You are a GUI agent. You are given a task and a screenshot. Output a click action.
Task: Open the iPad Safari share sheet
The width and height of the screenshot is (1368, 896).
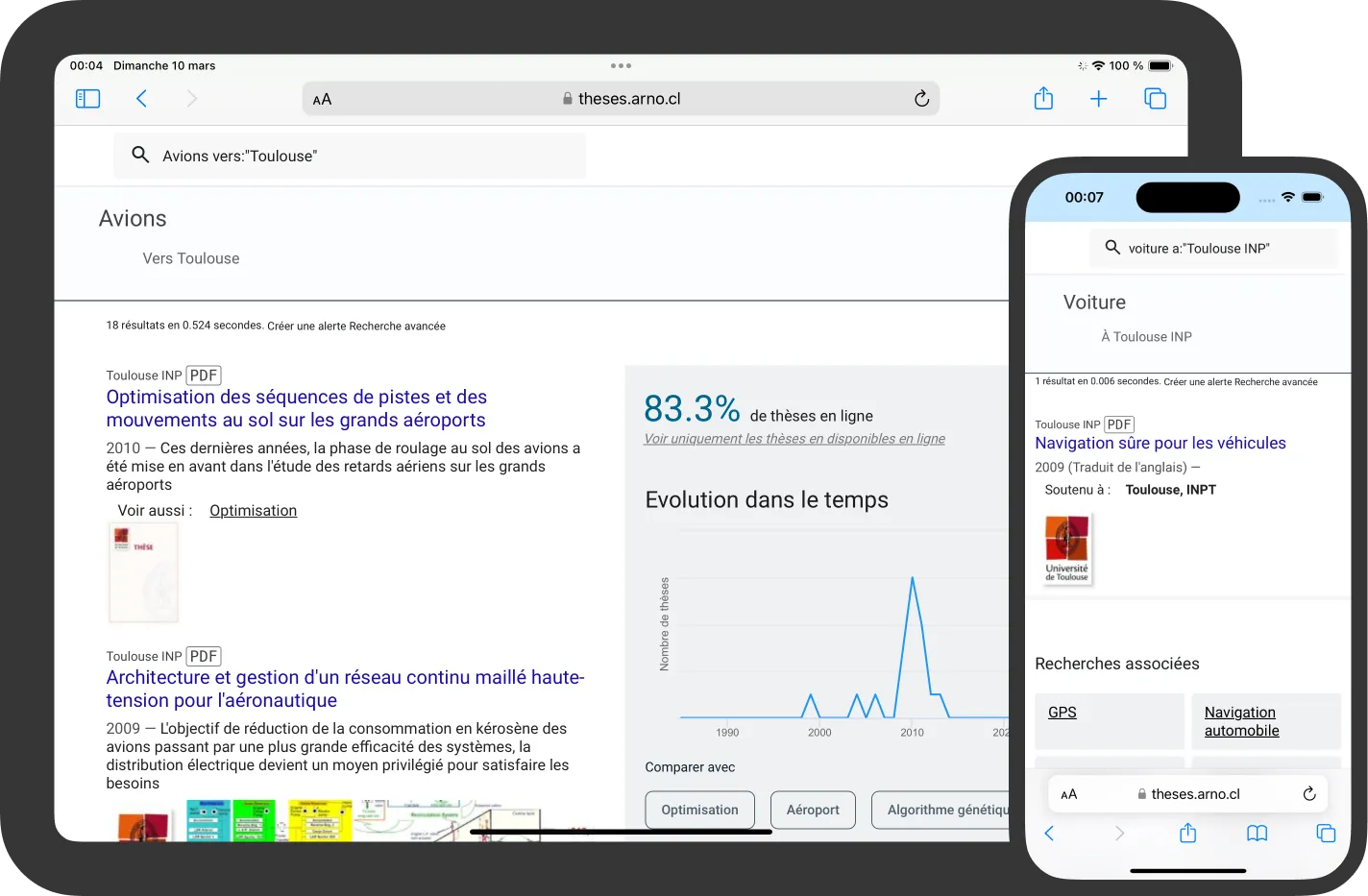[x=1043, y=99]
